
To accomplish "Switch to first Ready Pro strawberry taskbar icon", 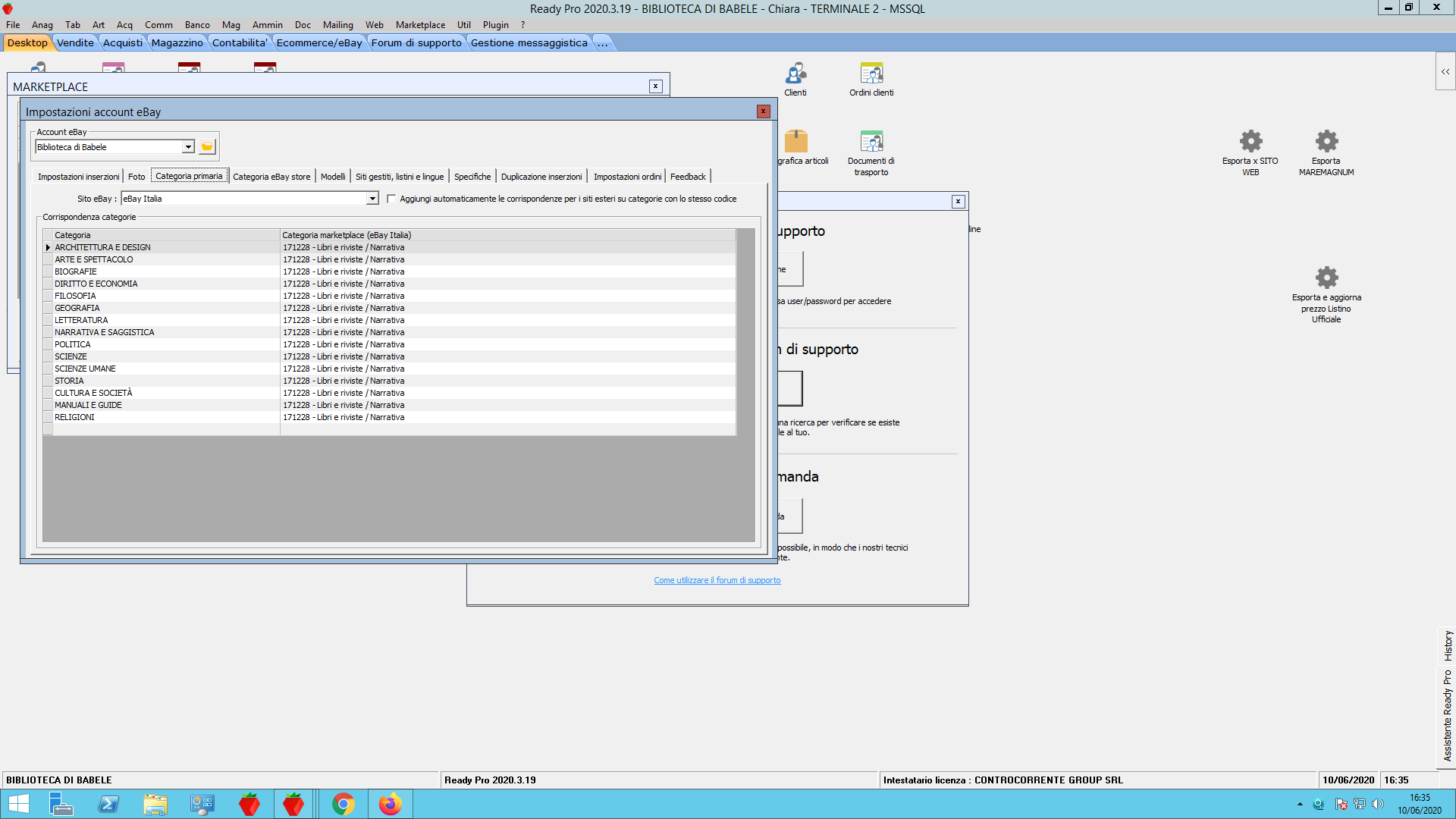I will [x=249, y=804].
